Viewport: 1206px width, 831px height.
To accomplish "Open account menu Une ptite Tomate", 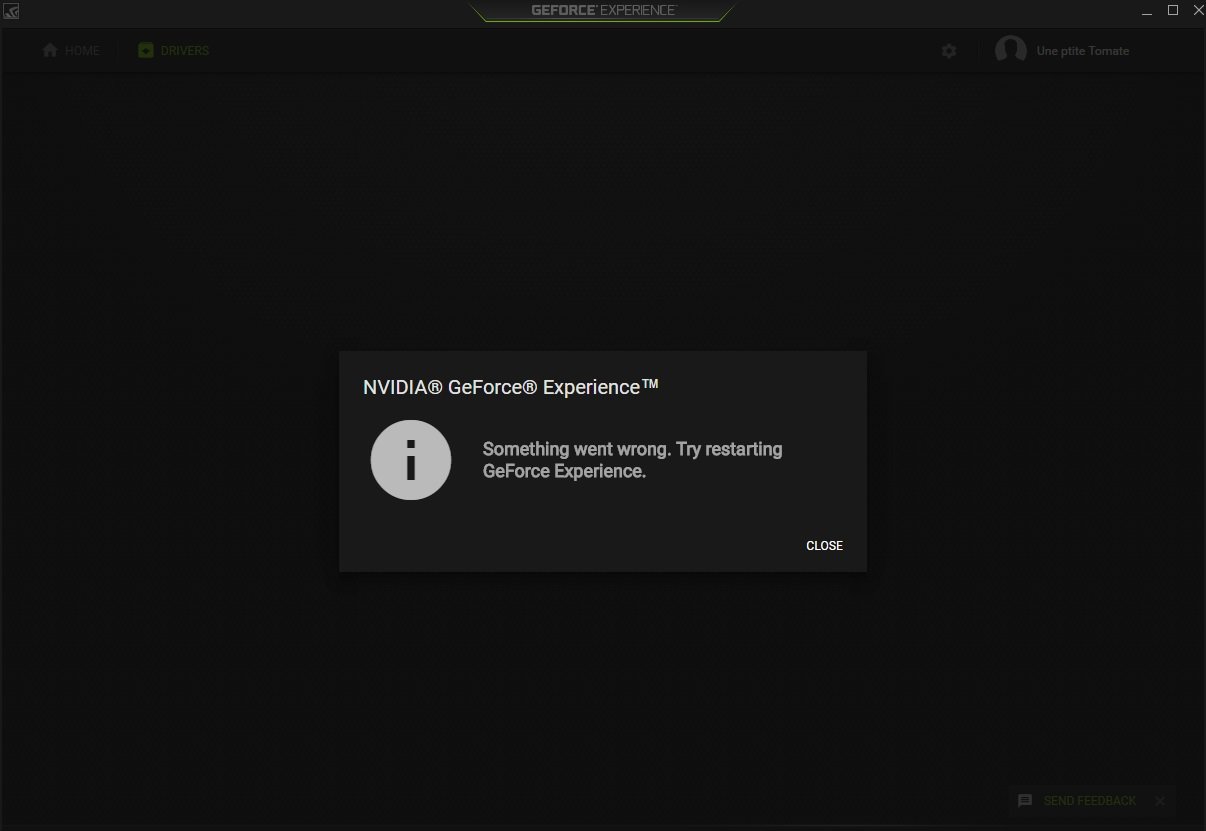I will click(1083, 51).
